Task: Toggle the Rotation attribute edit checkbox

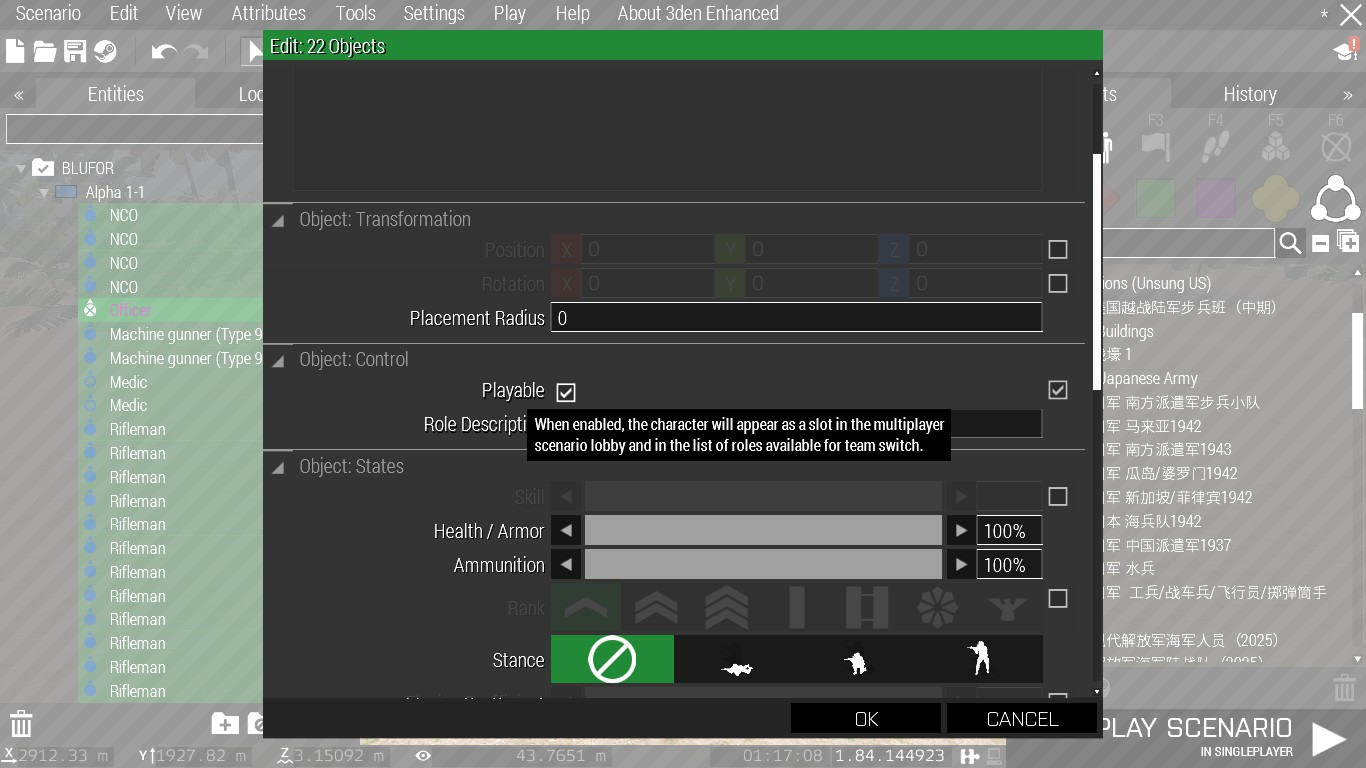Action: [x=1057, y=284]
